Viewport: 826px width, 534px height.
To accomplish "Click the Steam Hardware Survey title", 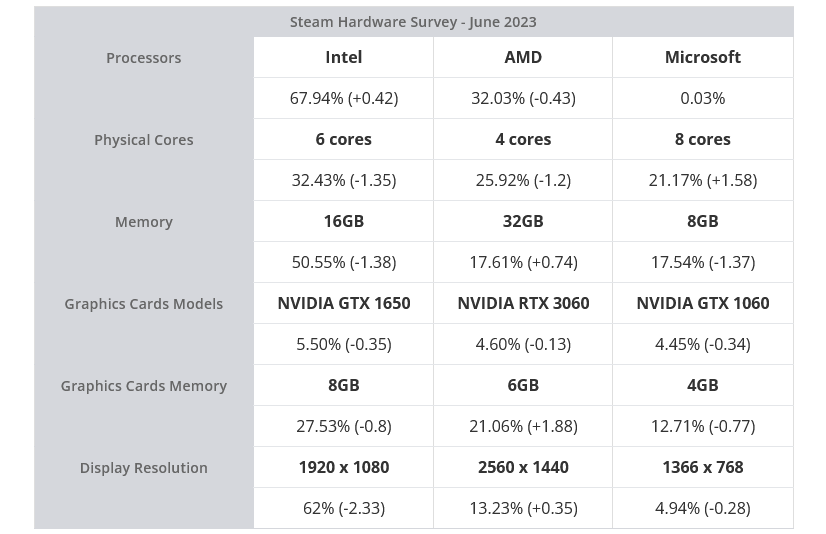I will [x=413, y=22].
